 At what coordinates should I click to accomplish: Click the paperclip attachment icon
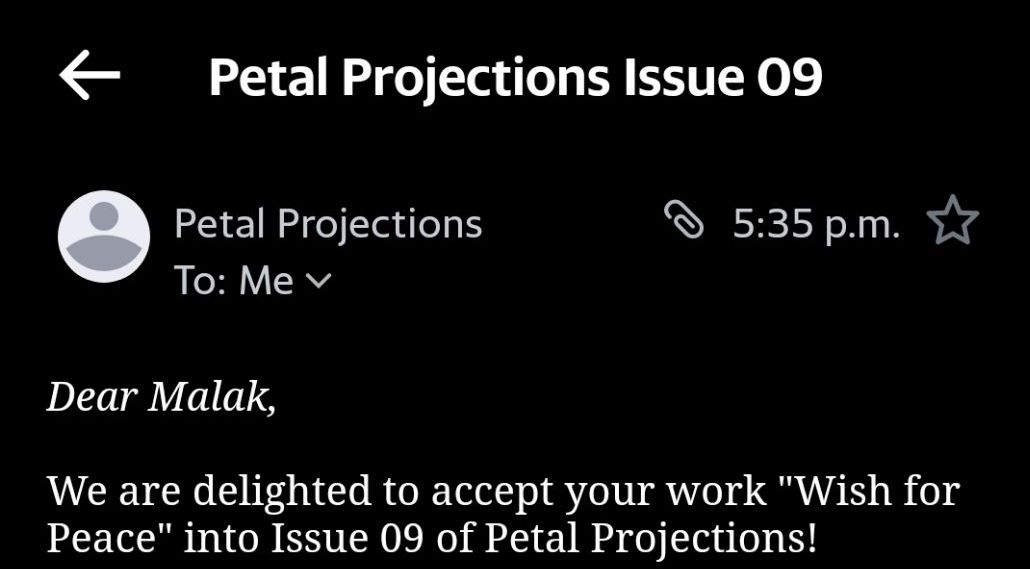(x=685, y=222)
